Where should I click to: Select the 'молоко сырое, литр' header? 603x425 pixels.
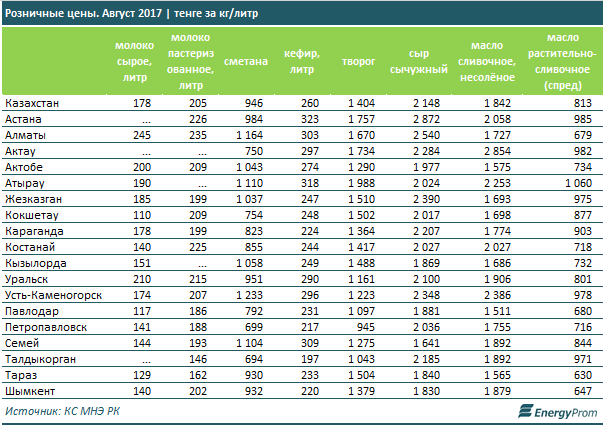(x=134, y=61)
